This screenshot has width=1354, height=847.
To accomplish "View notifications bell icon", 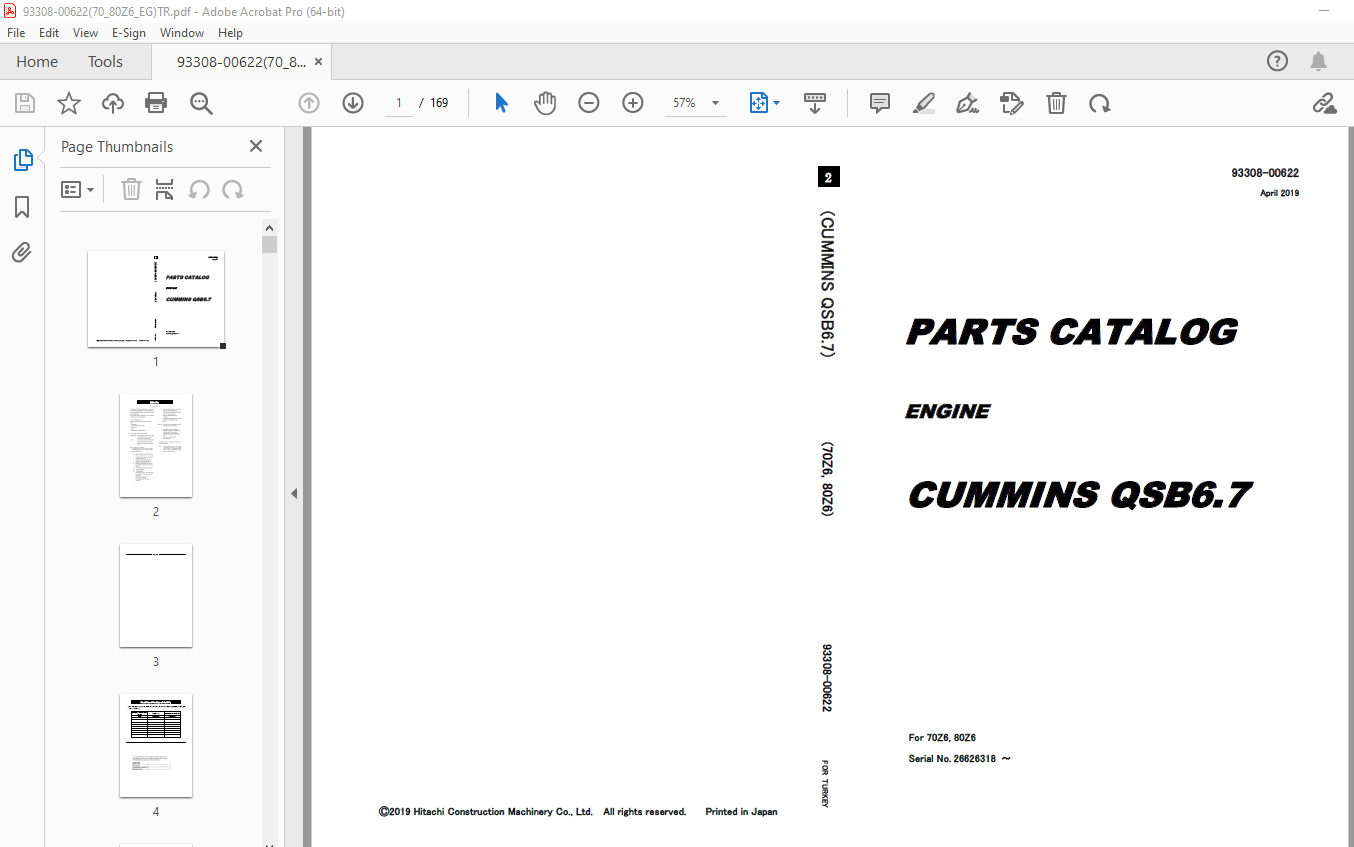I will point(1319,61).
